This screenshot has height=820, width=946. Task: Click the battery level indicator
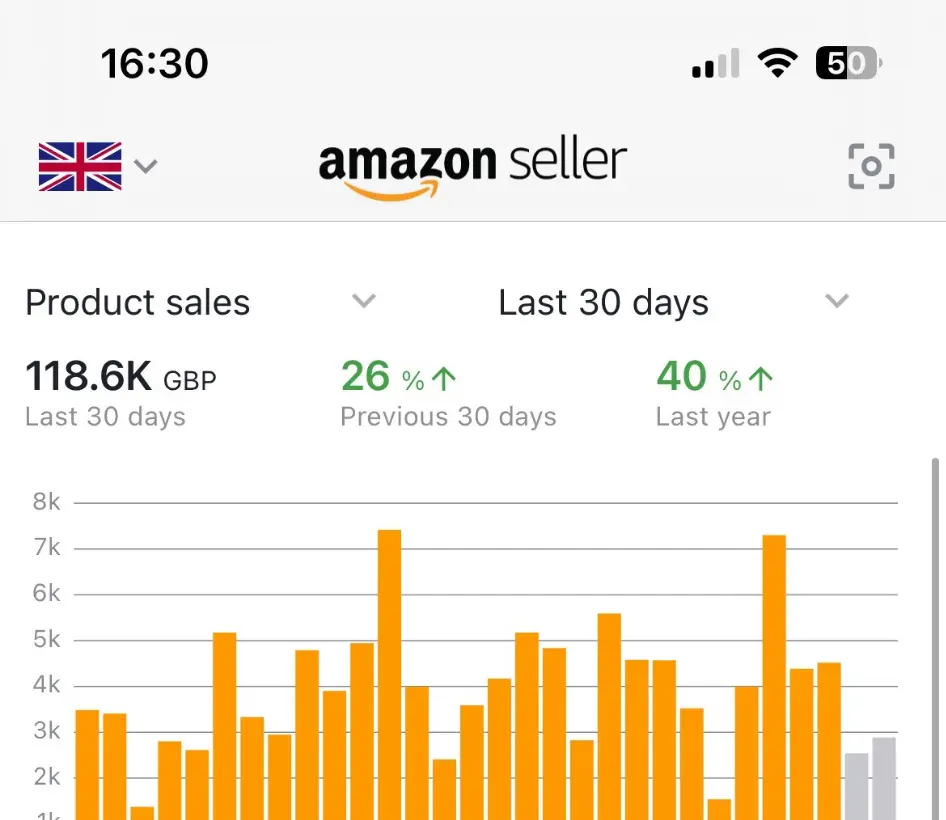pyautogui.click(x=843, y=63)
